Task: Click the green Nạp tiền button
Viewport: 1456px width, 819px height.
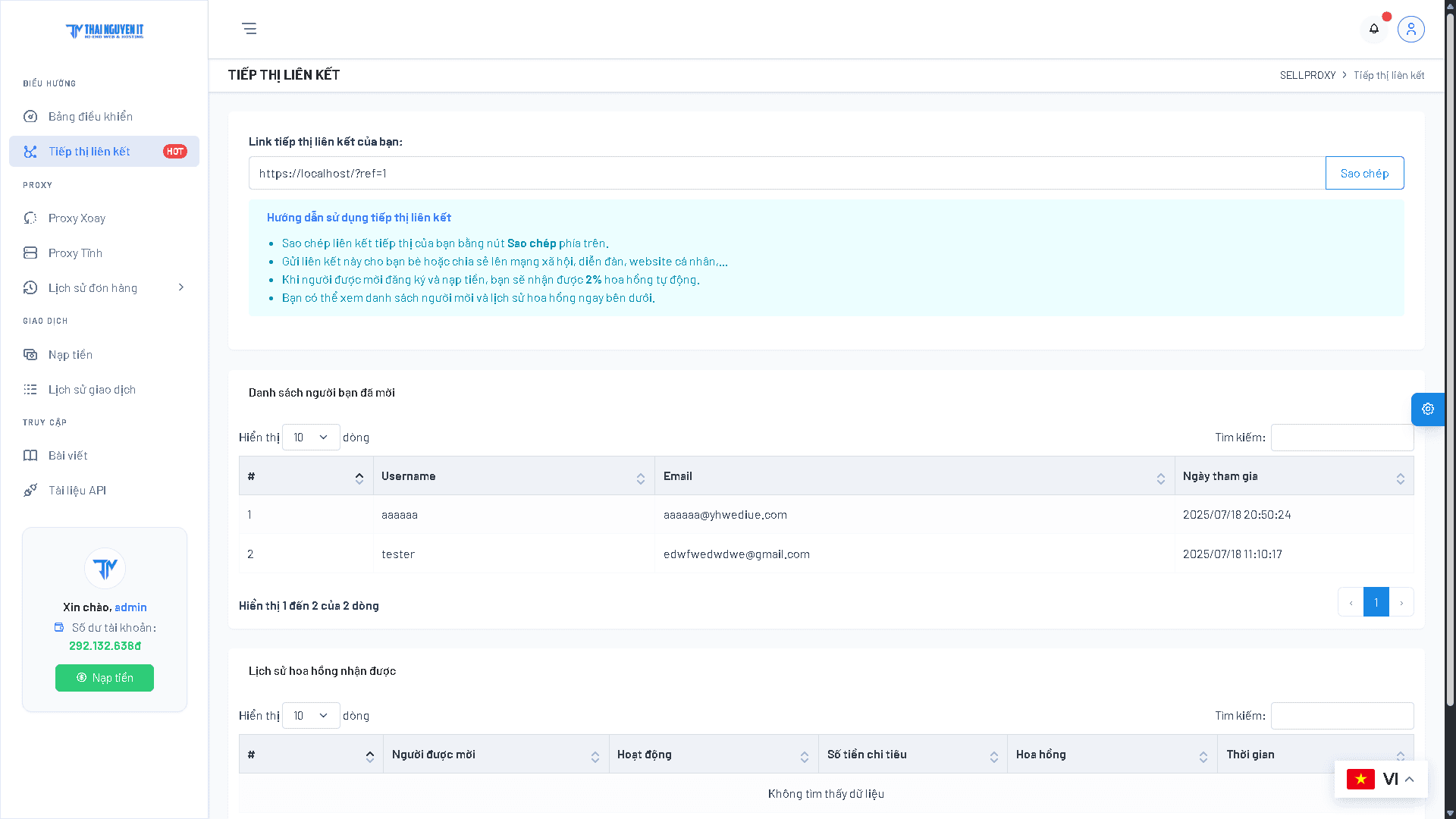Action: (105, 678)
